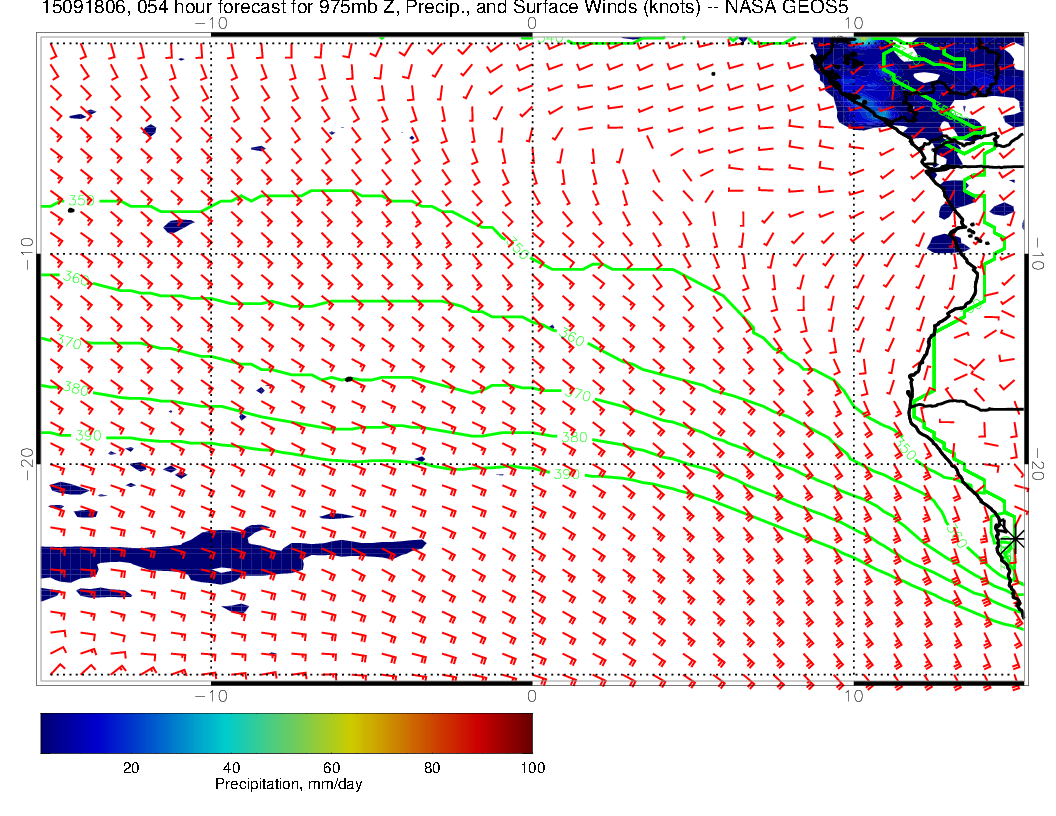Click the 390 contour label near the left edge
This screenshot has height=816, width=1056.
(88, 436)
